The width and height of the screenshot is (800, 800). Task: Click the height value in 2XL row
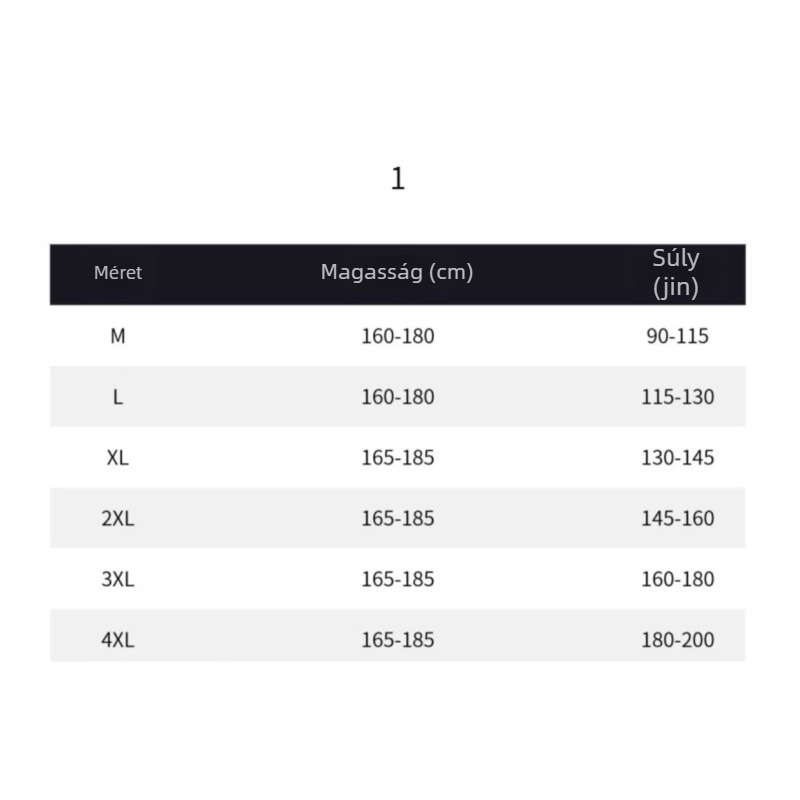point(398,518)
